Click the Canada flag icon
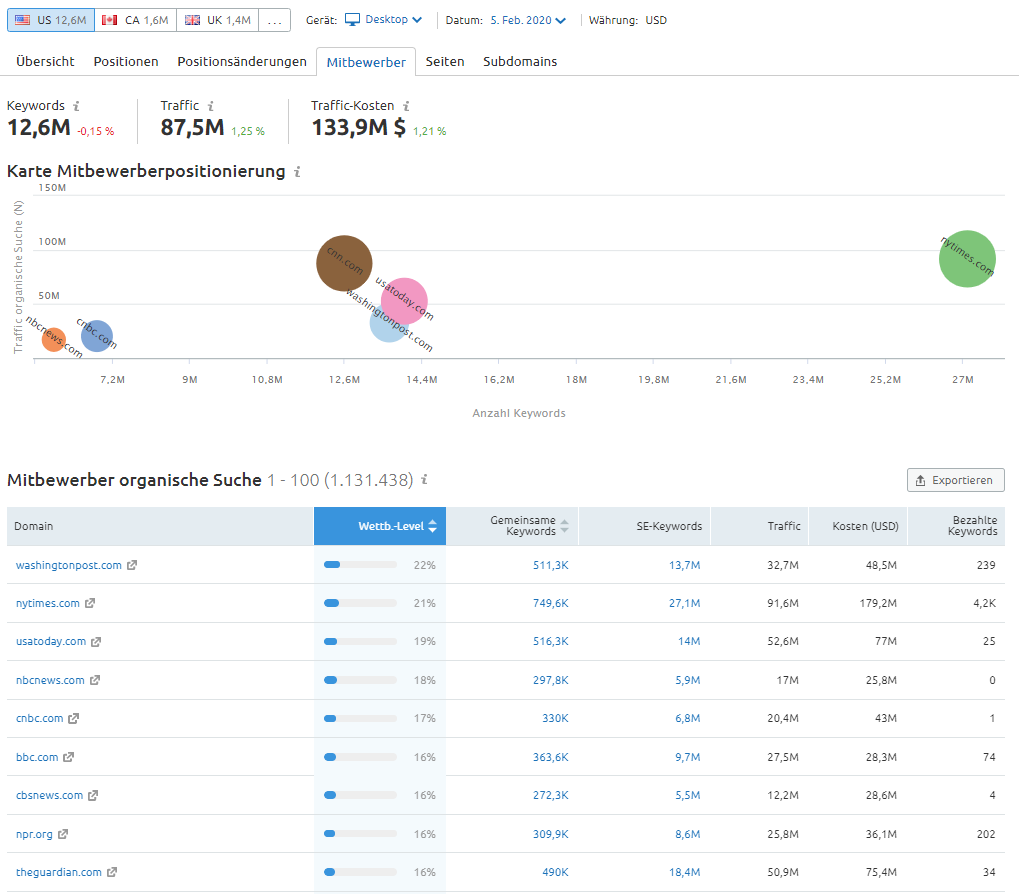The width and height of the screenshot is (1019, 894). [x=110, y=20]
